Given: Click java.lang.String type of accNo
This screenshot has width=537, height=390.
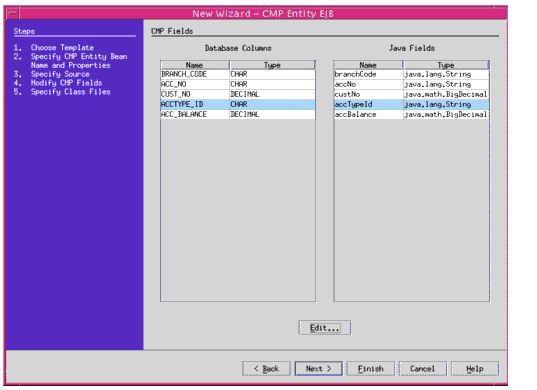Looking at the screenshot, I should 446,84.
